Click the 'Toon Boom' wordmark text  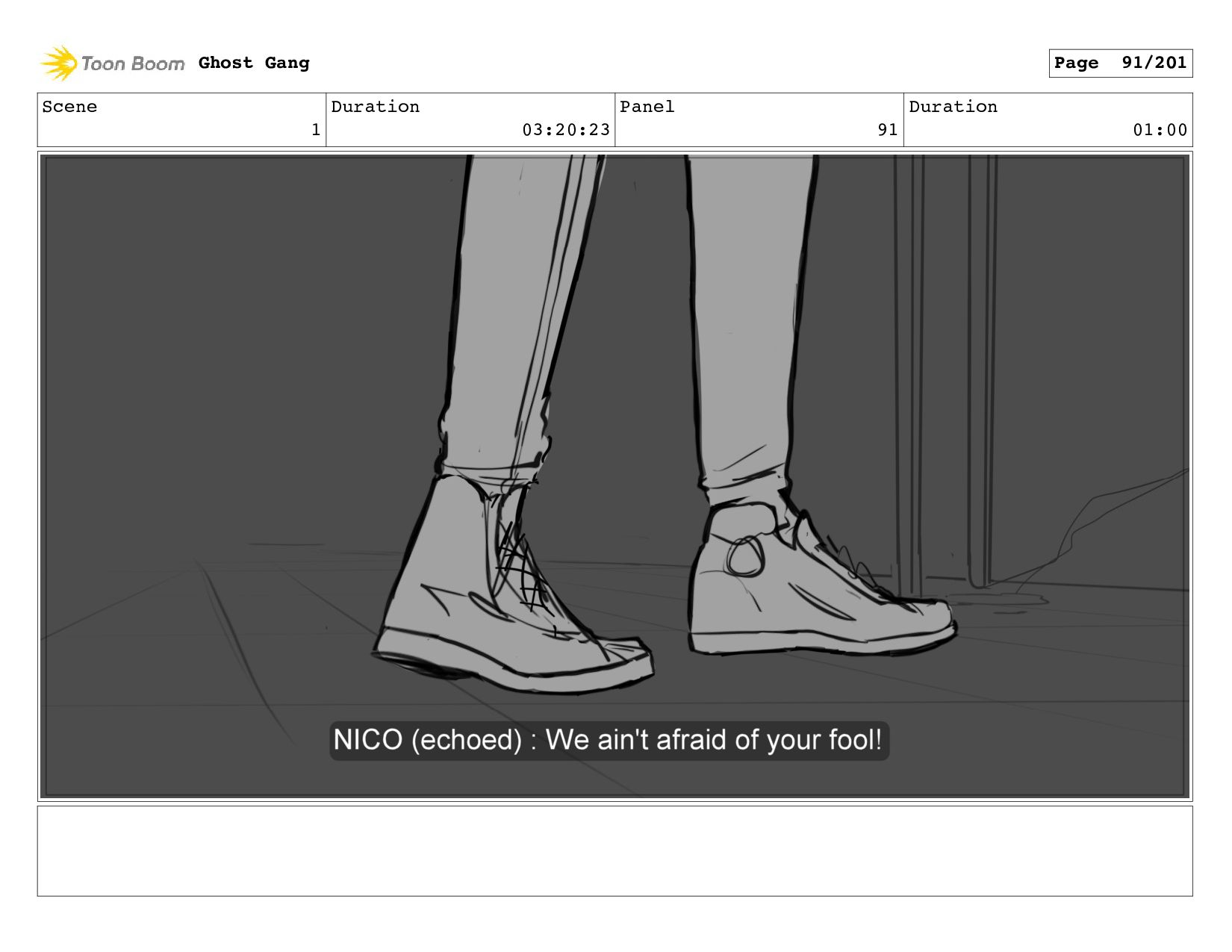coord(133,64)
